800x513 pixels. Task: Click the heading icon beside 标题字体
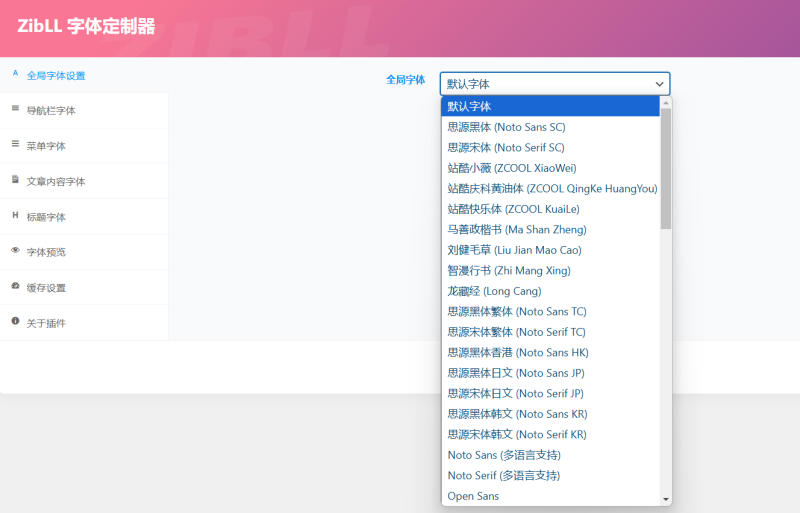15,216
